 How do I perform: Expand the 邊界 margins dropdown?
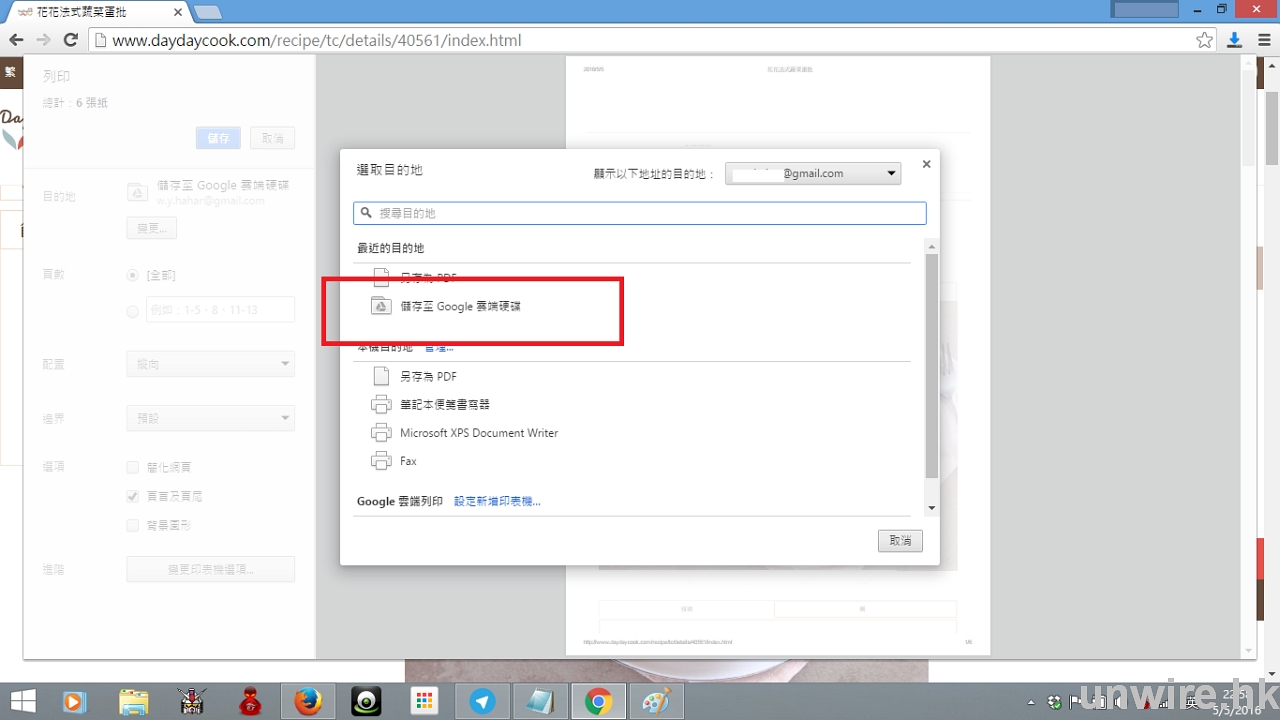tap(210, 418)
